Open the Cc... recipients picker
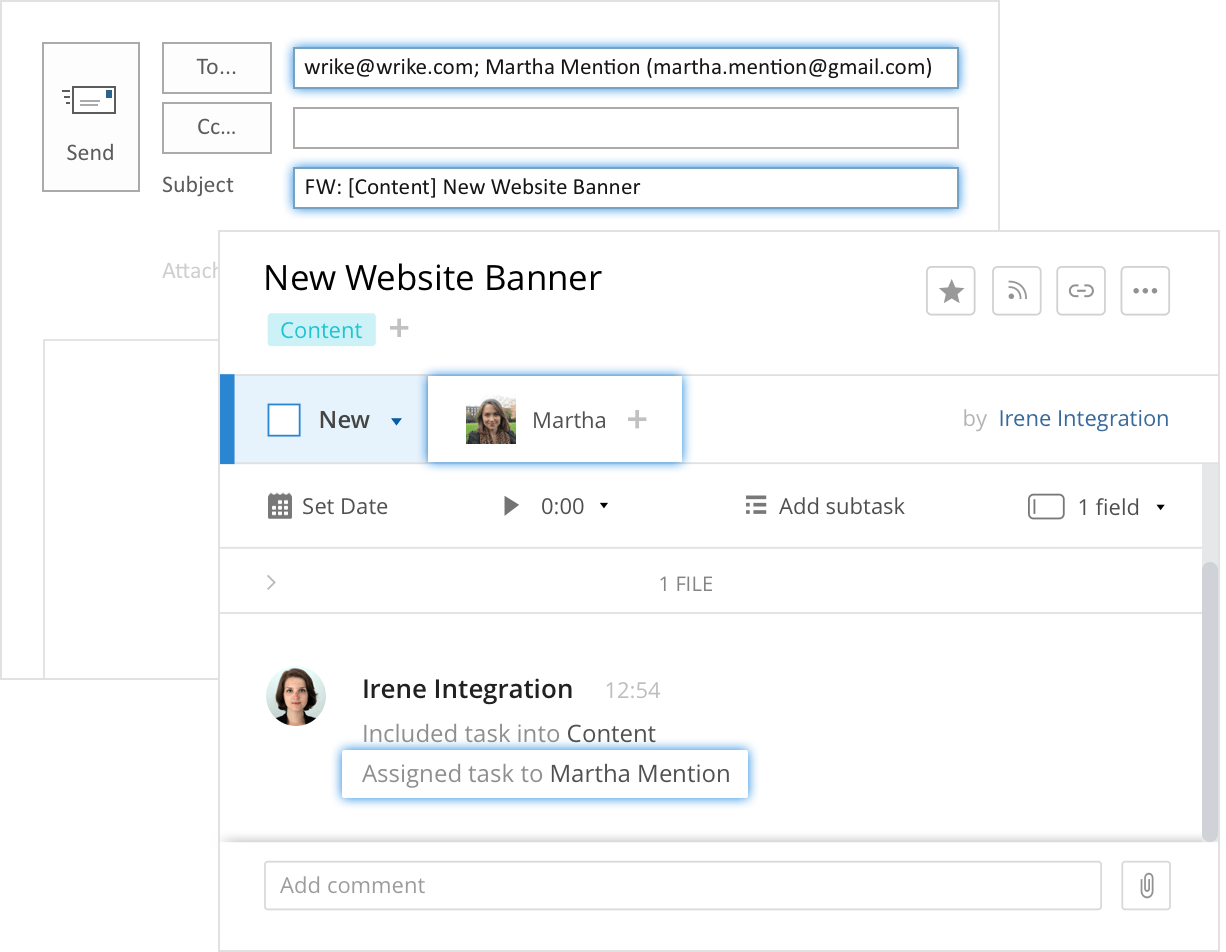Screen dimensions: 1226x952 217,128
